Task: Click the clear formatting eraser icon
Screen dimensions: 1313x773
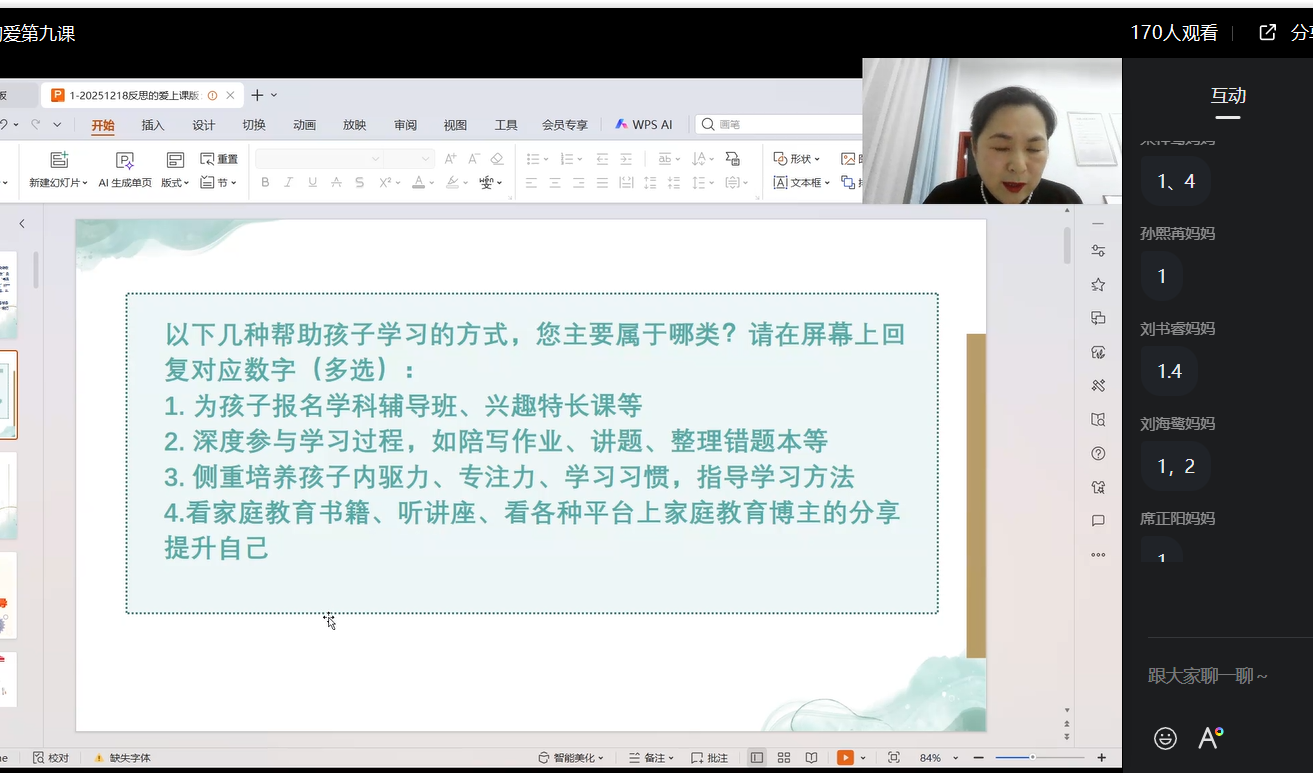Action: click(x=497, y=159)
